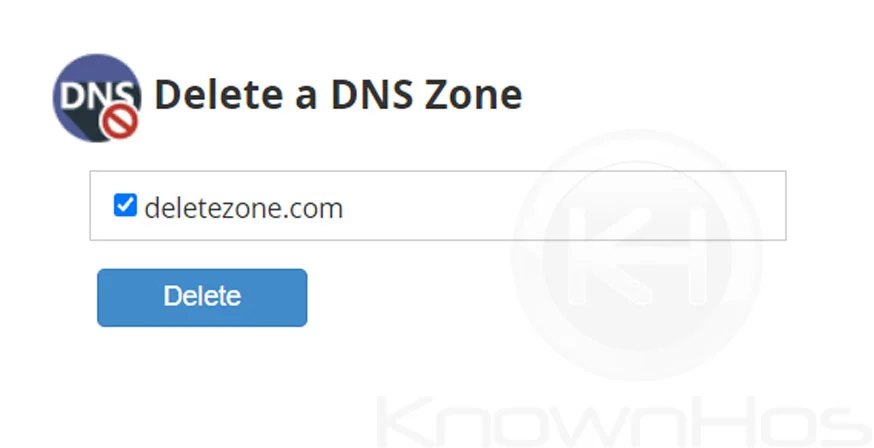Click the word Delete in the page heading

(219, 94)
